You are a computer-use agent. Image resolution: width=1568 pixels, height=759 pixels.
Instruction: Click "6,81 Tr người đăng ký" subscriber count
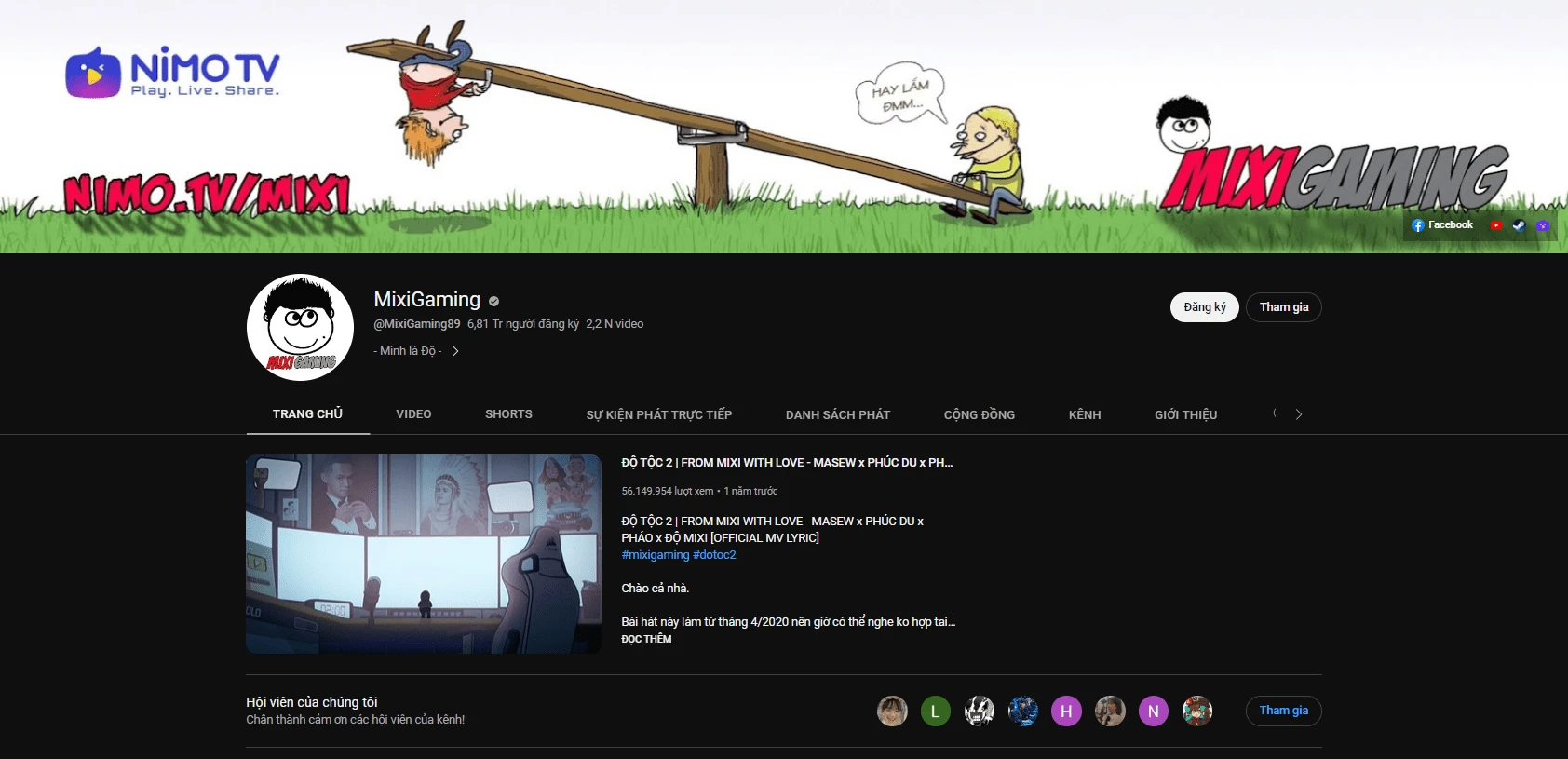(x=523, y=324)
